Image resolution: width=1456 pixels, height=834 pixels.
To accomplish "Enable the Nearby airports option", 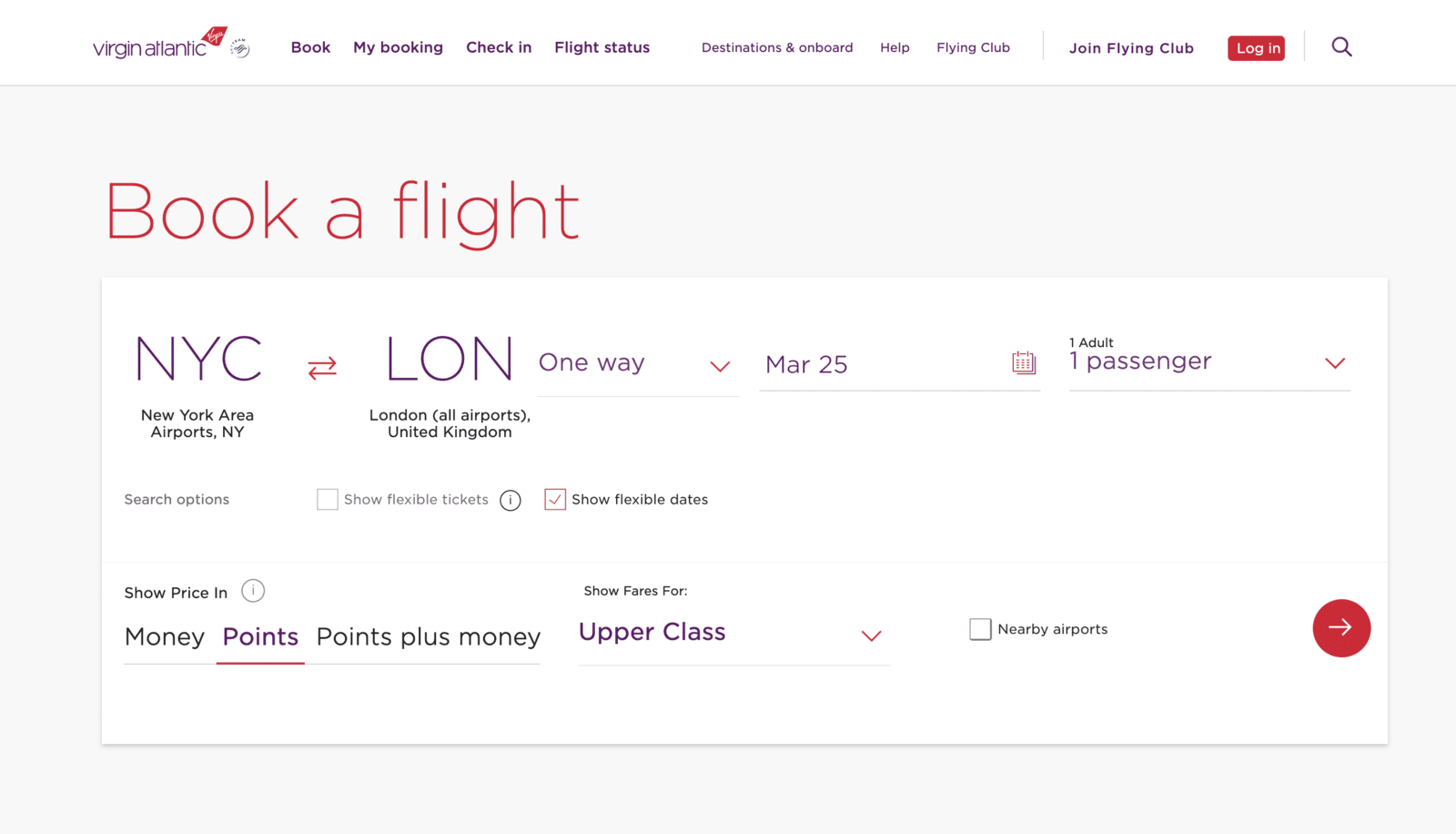I will pyautogui.click(x=980, y=628).
